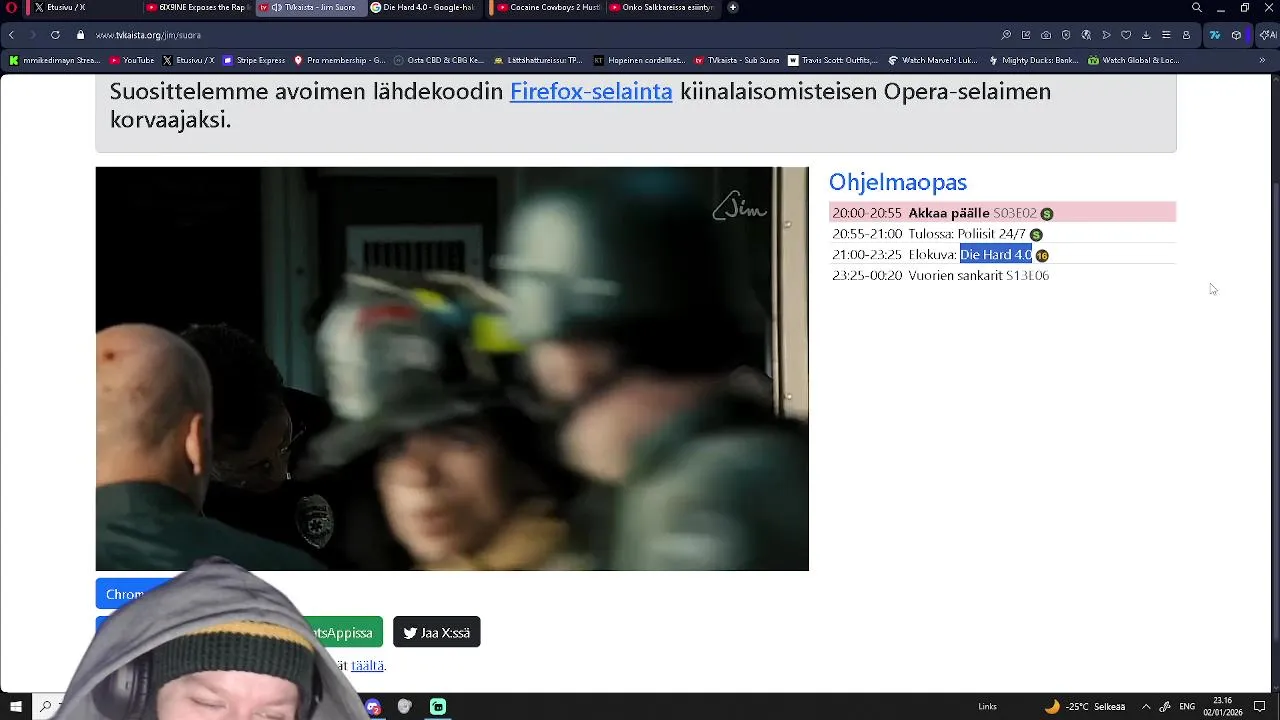Click the translate page globe icon
This screenshot has height=720, width=1280.
(1086, 35)
